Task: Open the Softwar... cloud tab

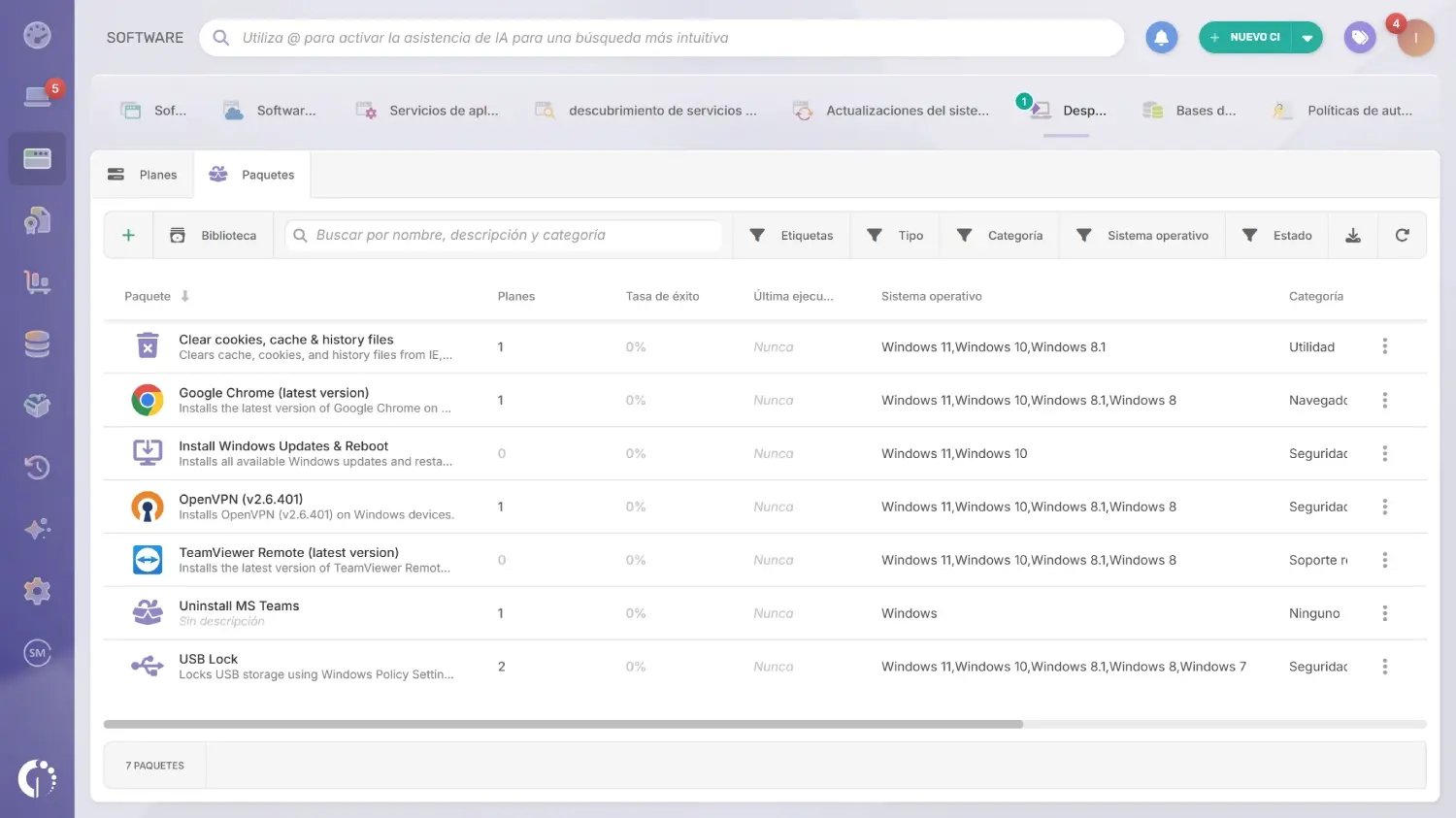Action: 269,111
